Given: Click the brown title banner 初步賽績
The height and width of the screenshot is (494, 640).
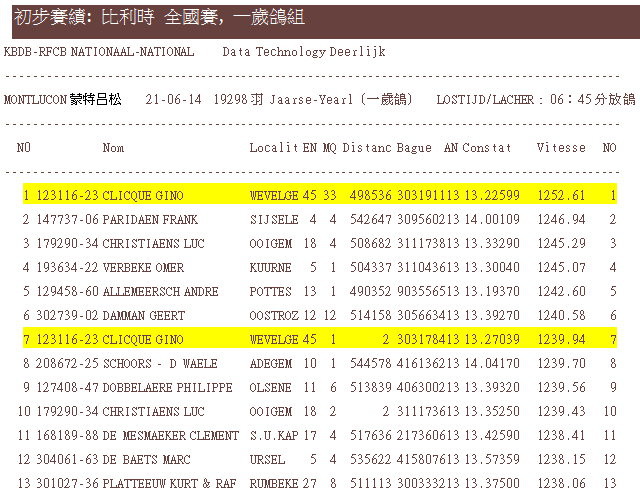Looking at the screenshot, I should pos(320,19).
